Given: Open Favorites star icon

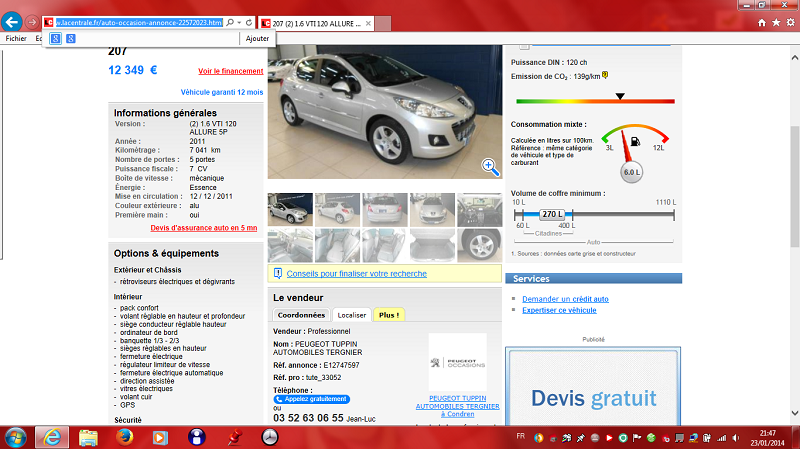Looking at the screenshot, I should pos(776,22).
